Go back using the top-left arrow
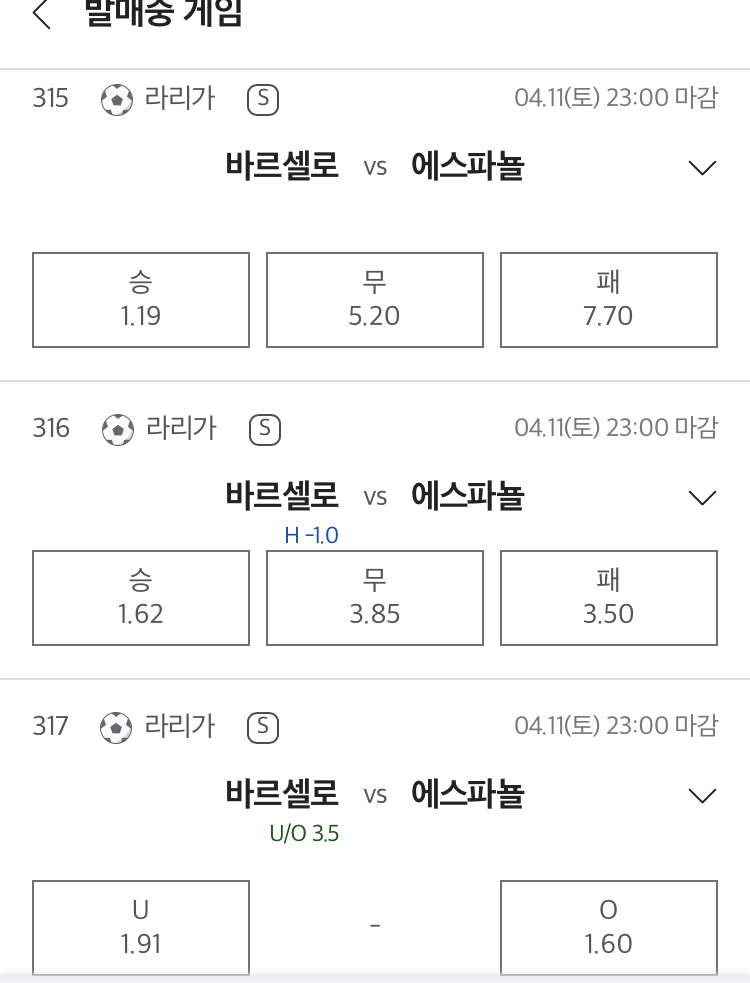The width and height of the screenshot is (750, 983). coord(41,14)
